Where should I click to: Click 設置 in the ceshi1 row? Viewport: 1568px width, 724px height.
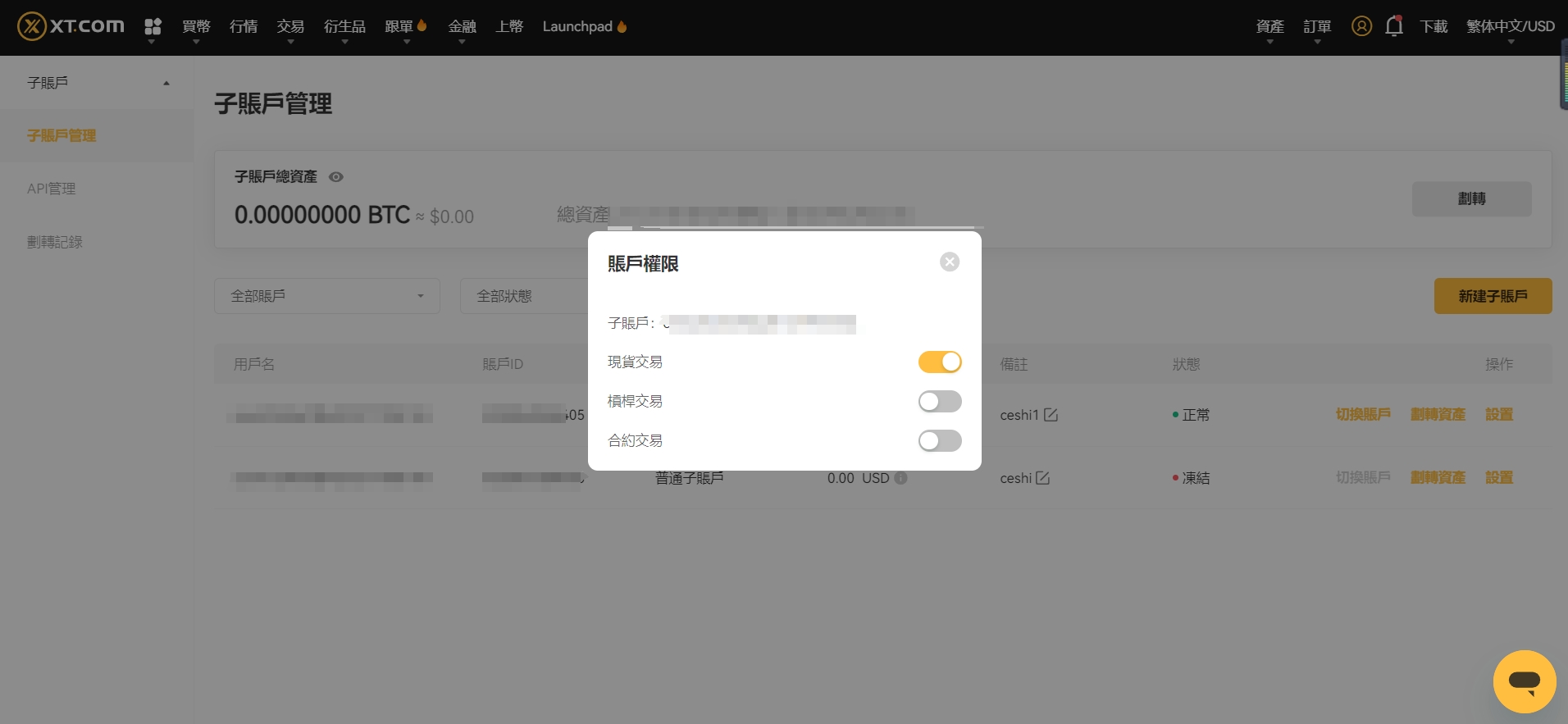click(x=1499, y=415)
